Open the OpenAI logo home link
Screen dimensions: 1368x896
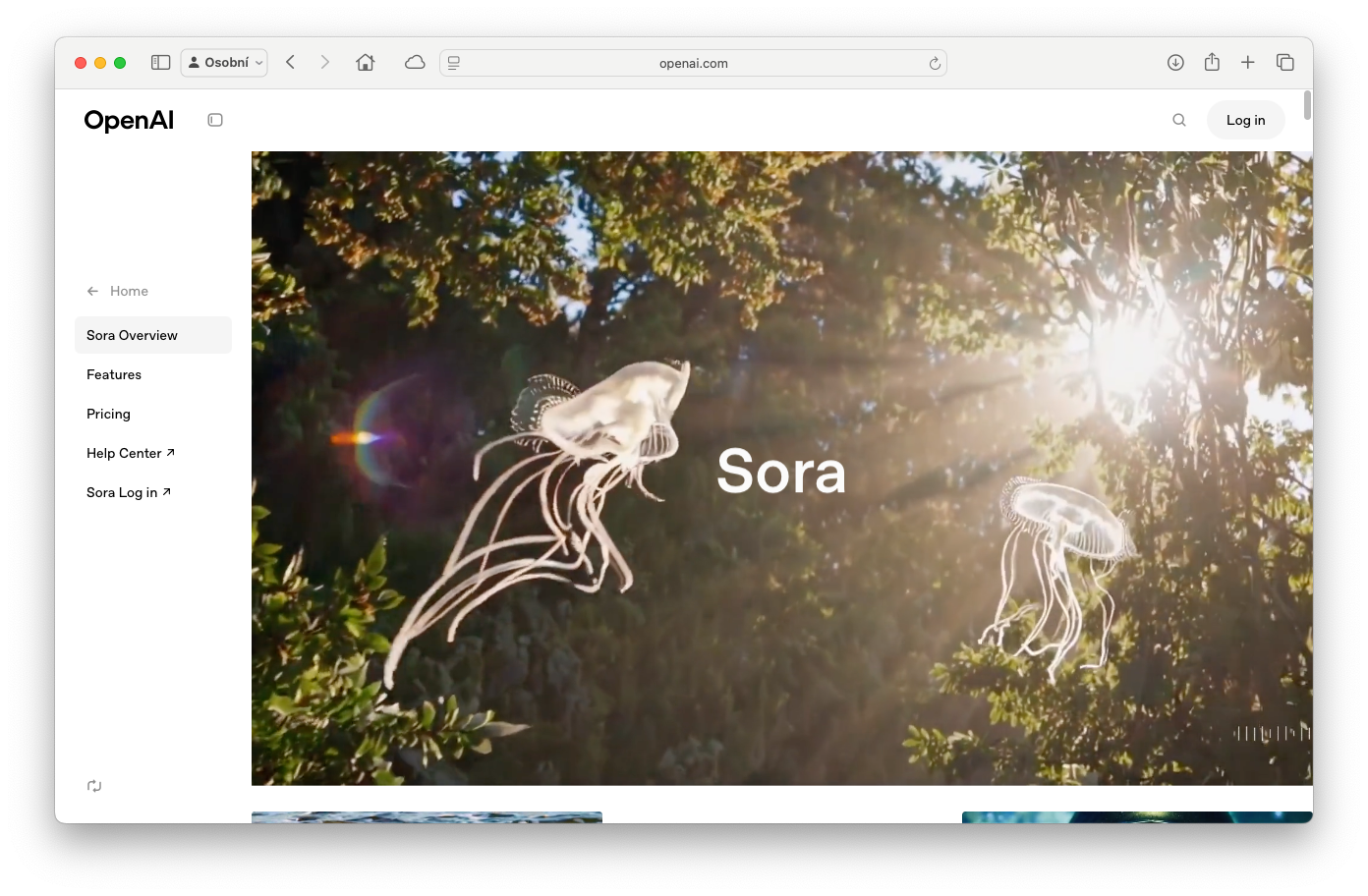click(x=129, y=120)
